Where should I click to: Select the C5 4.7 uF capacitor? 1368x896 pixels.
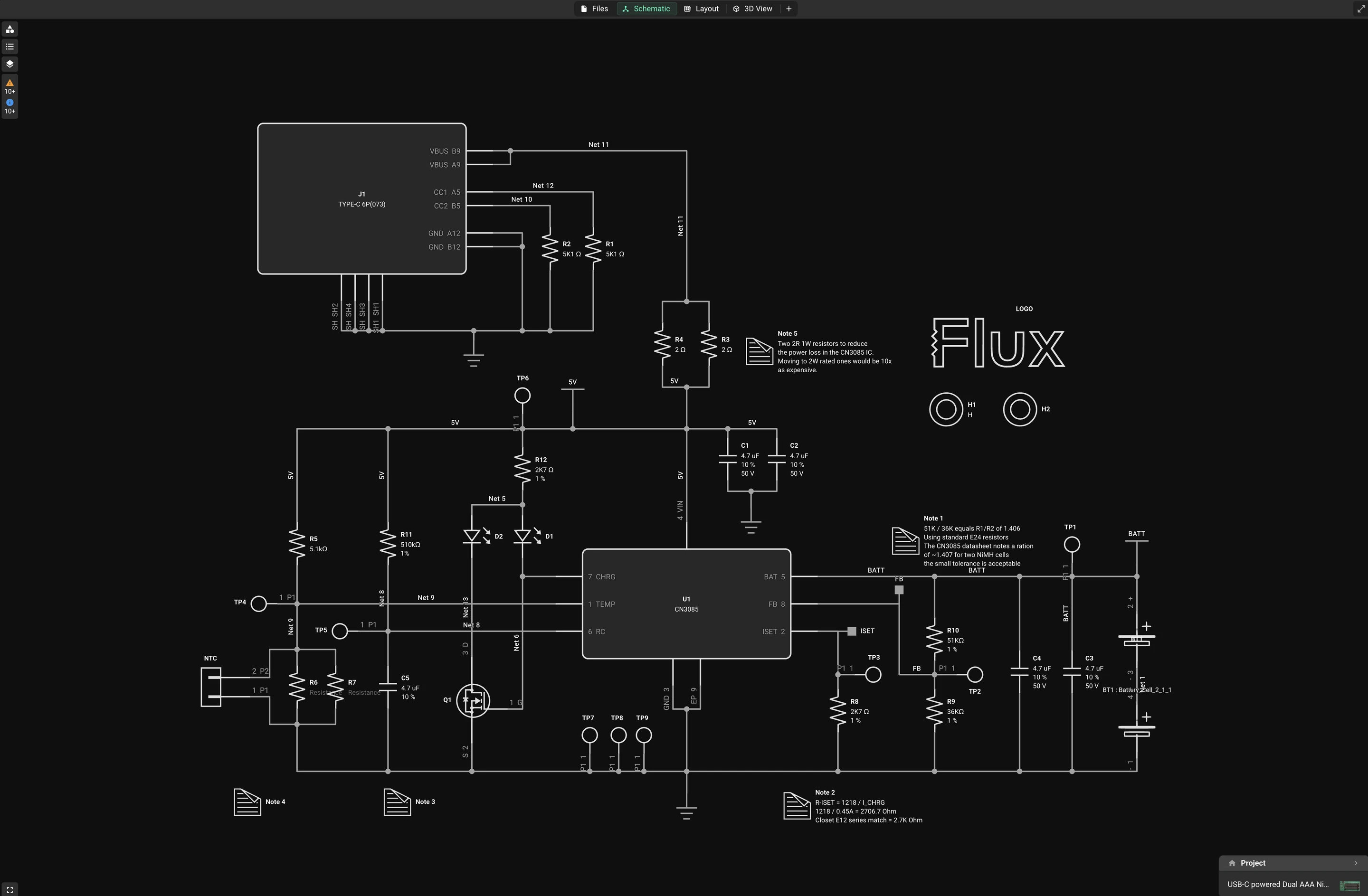point(388,687)
